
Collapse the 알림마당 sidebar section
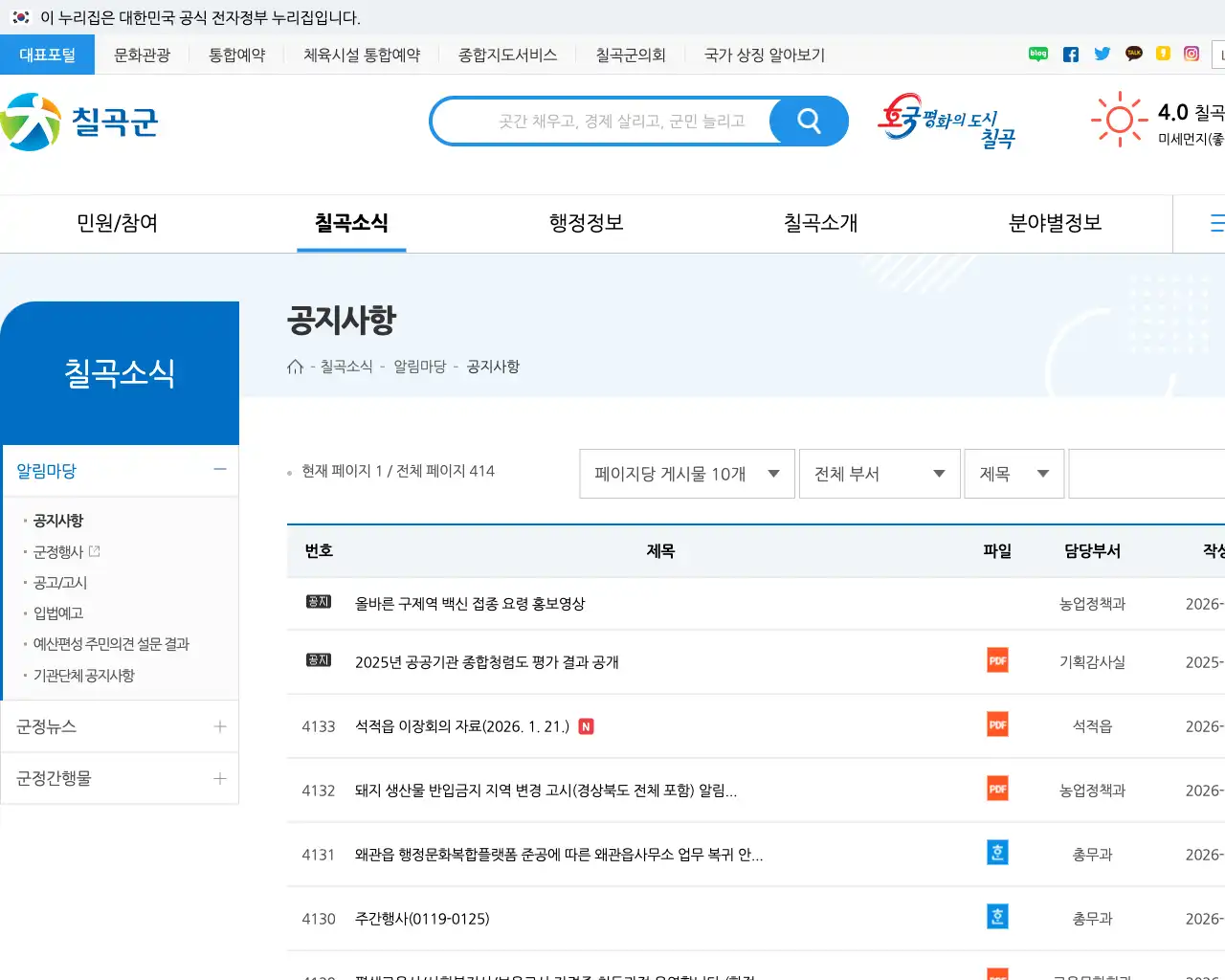coord(219,470)
